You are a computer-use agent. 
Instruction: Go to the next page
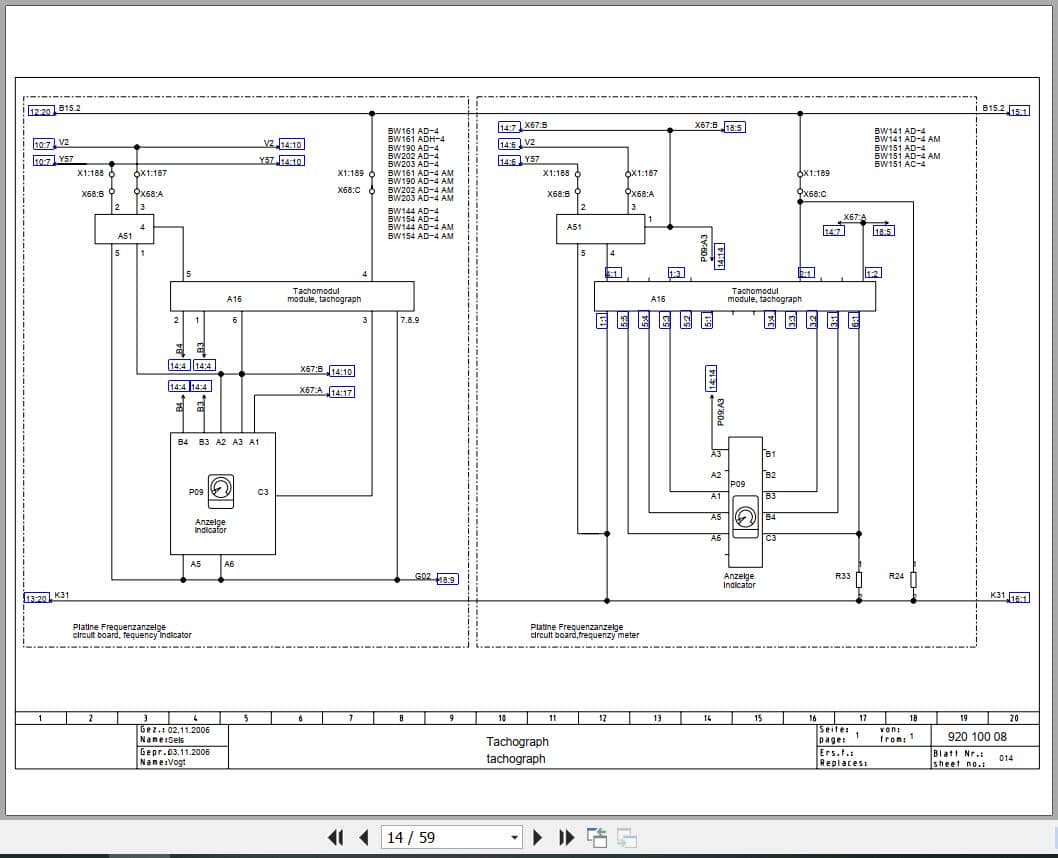(538, 838)
